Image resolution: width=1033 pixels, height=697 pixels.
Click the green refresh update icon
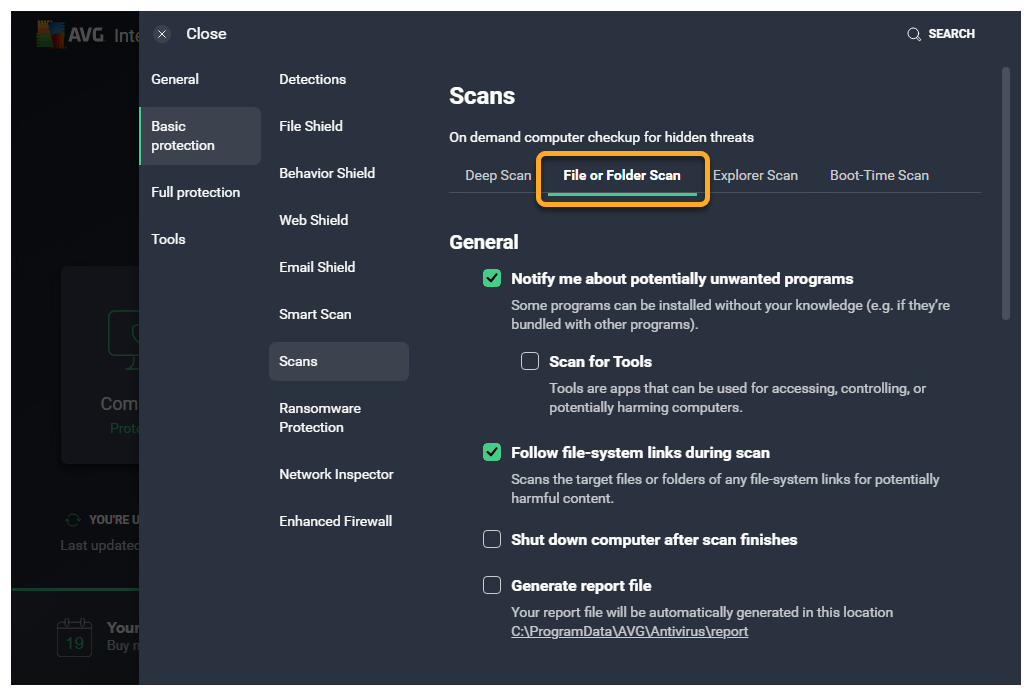click(x=72, y=520)
